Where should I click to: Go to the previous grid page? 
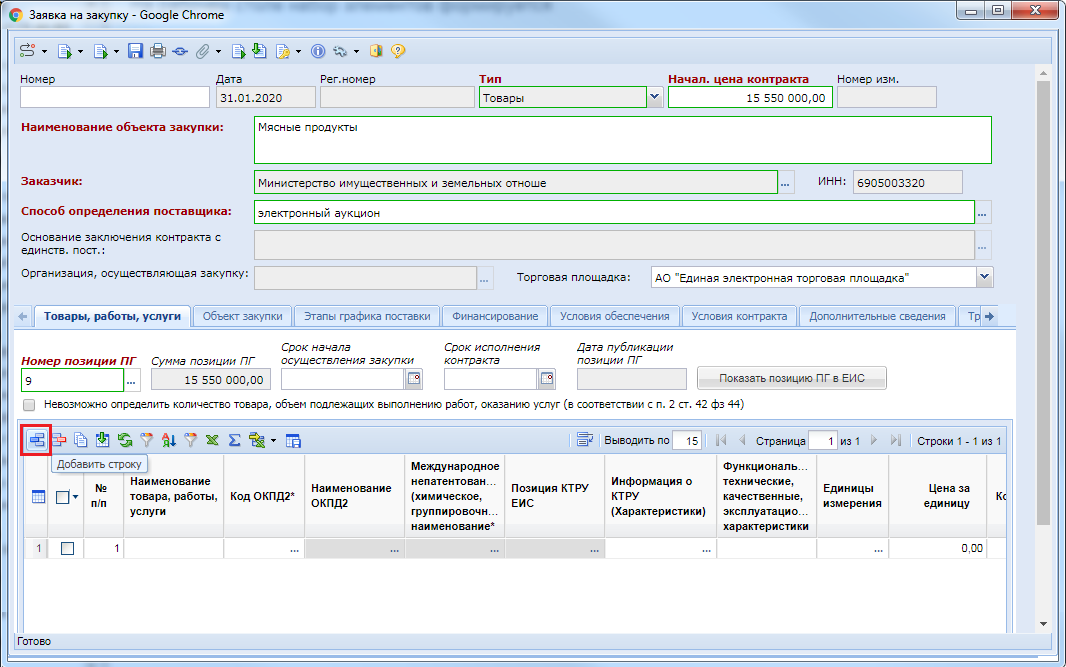coord(742,441)
